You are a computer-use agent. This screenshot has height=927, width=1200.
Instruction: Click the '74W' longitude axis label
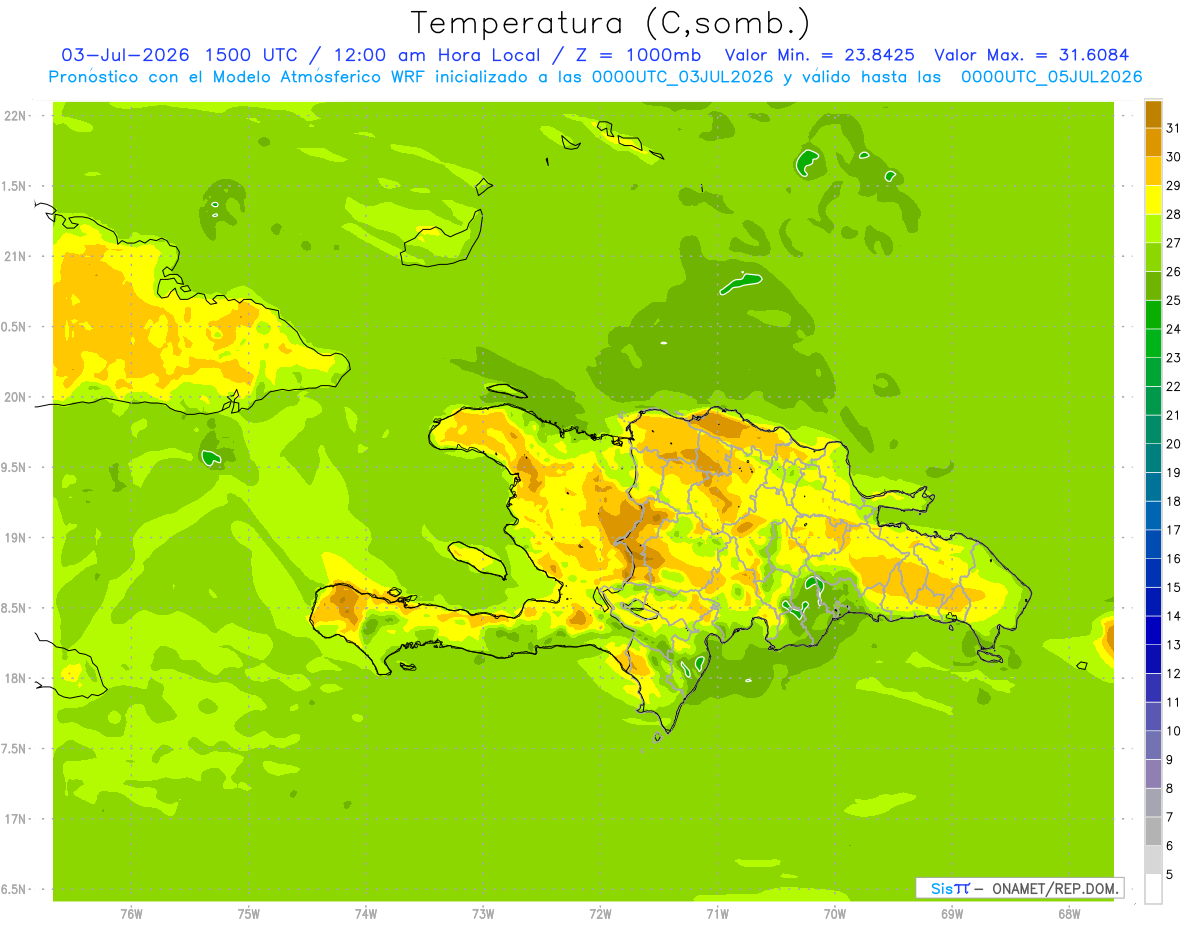pyautogui.click(x=366, y=914)
